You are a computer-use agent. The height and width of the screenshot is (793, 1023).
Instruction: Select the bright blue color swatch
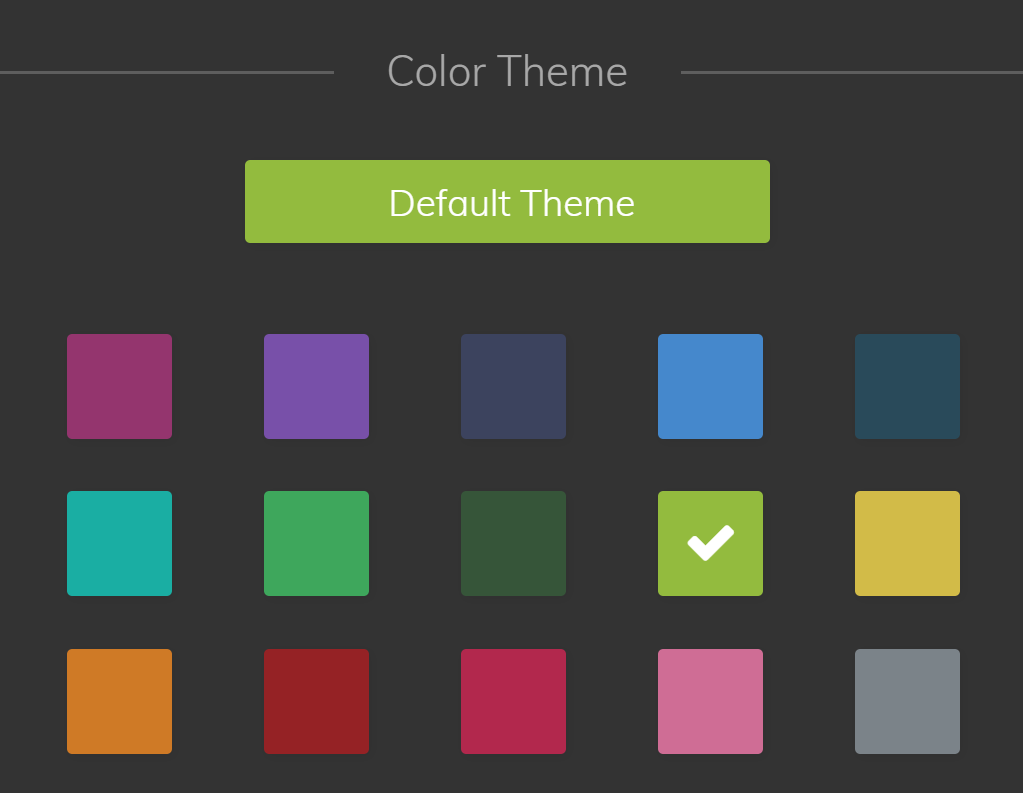coord(710,386)
